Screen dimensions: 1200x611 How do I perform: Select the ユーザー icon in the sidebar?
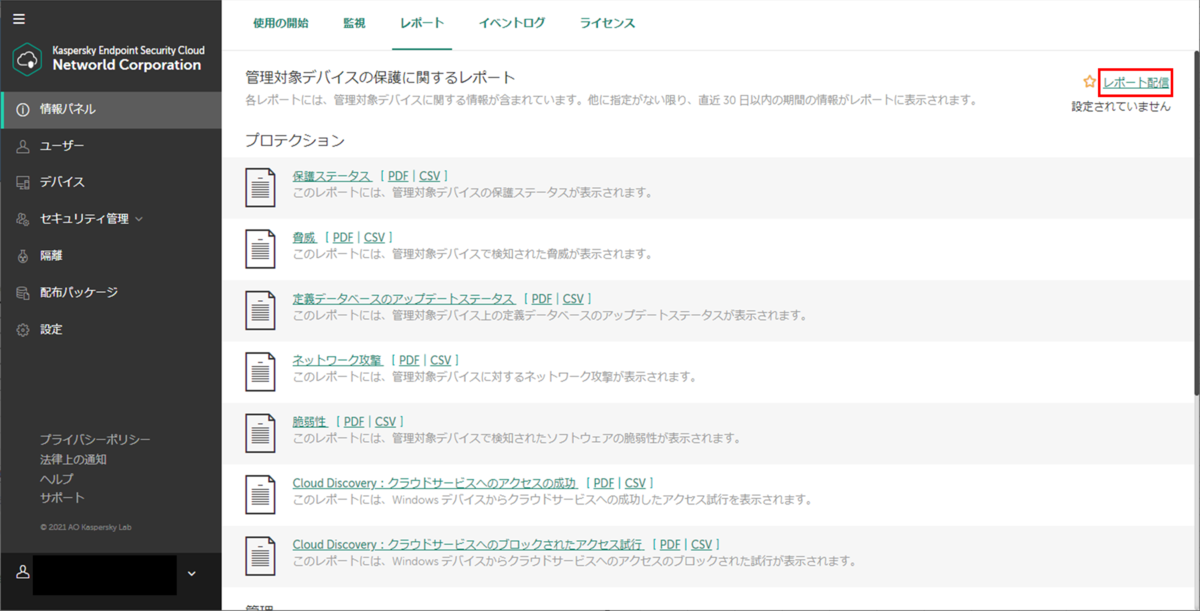22,146
